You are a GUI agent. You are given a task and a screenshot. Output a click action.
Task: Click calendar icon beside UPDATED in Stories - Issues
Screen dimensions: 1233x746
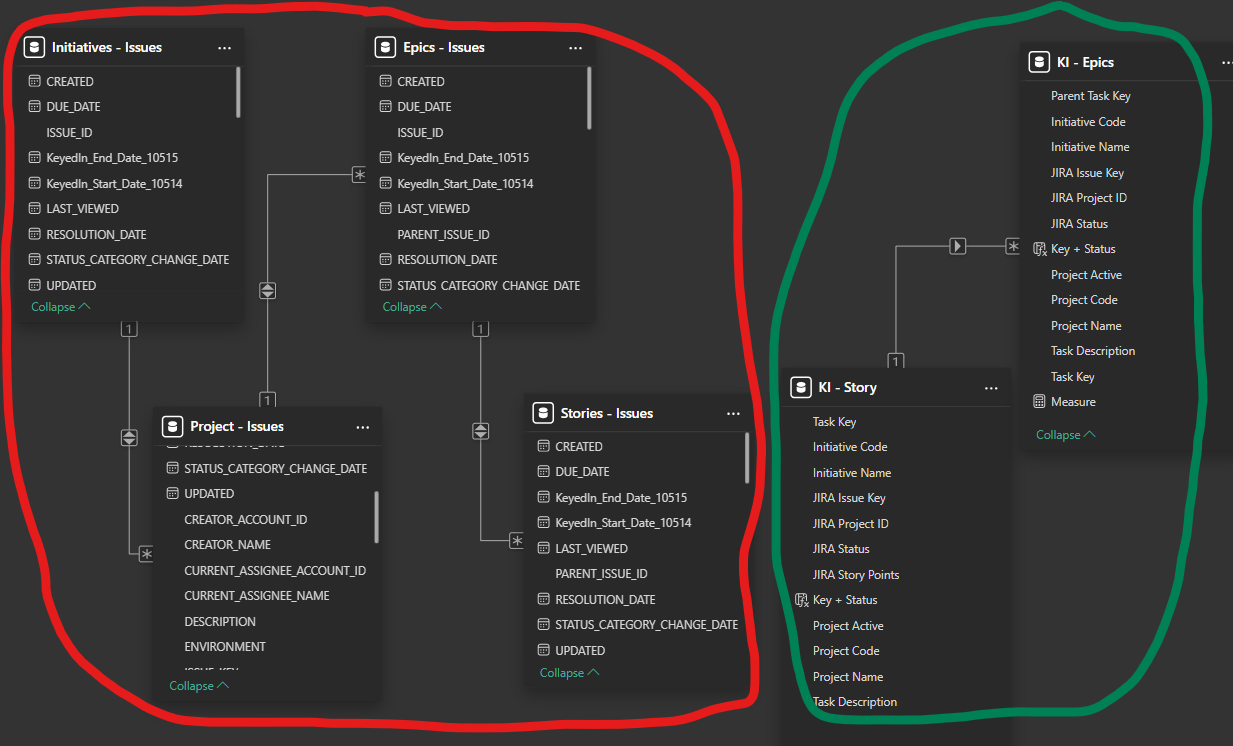click(544, 650)
